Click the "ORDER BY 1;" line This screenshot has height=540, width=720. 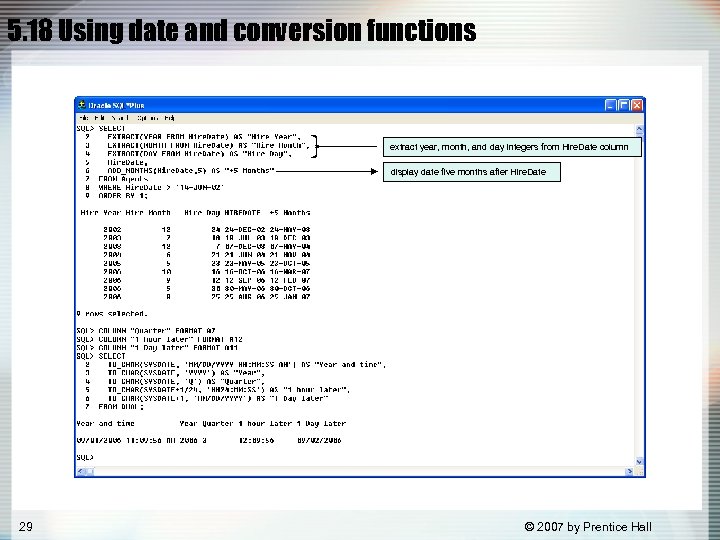(123, 196)
